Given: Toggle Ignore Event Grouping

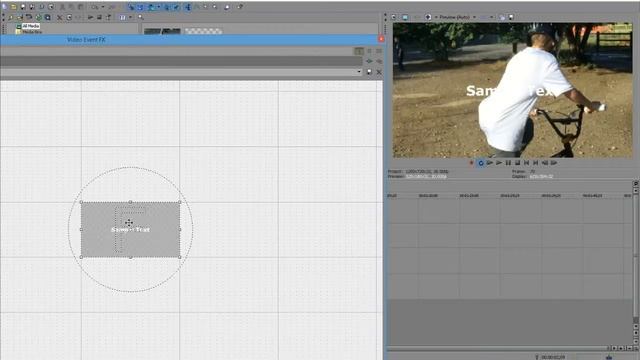Looking at the screenshot, I should click(176, 7).
